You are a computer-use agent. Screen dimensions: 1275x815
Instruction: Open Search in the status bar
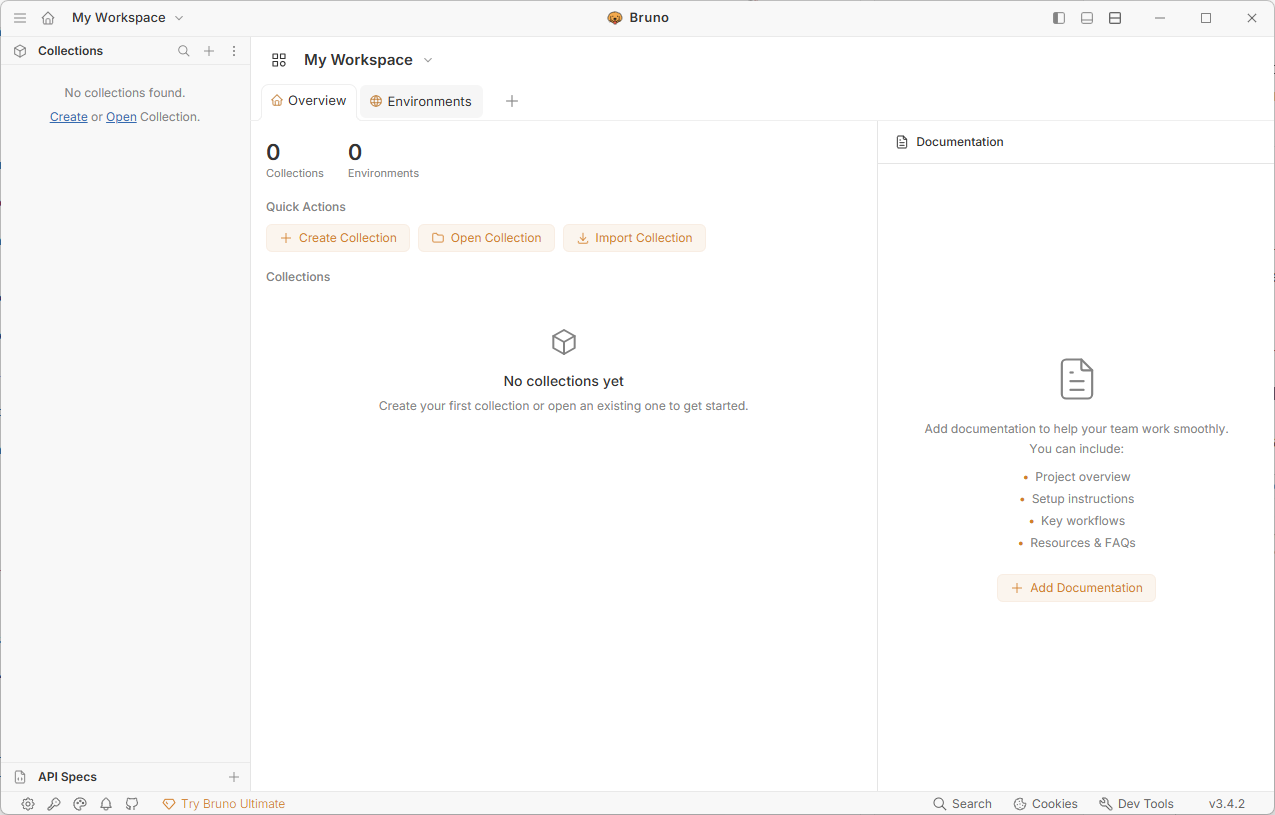(x=962, y=804)
